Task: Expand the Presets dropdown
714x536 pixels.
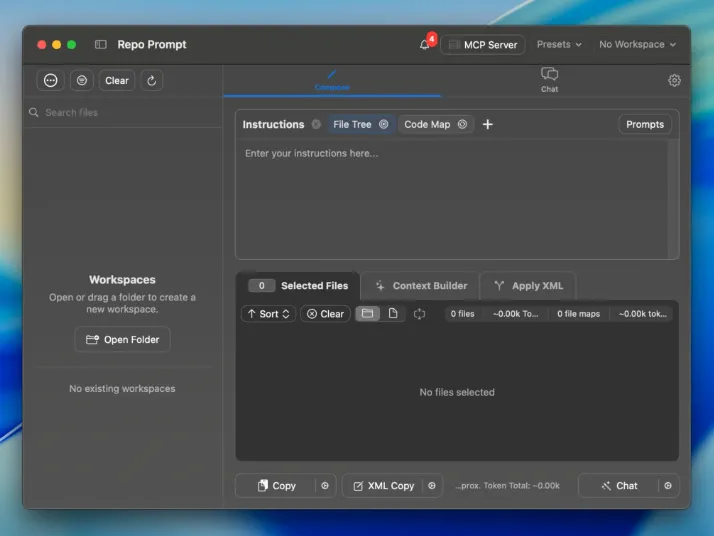Action: click(x=559, y=45)
